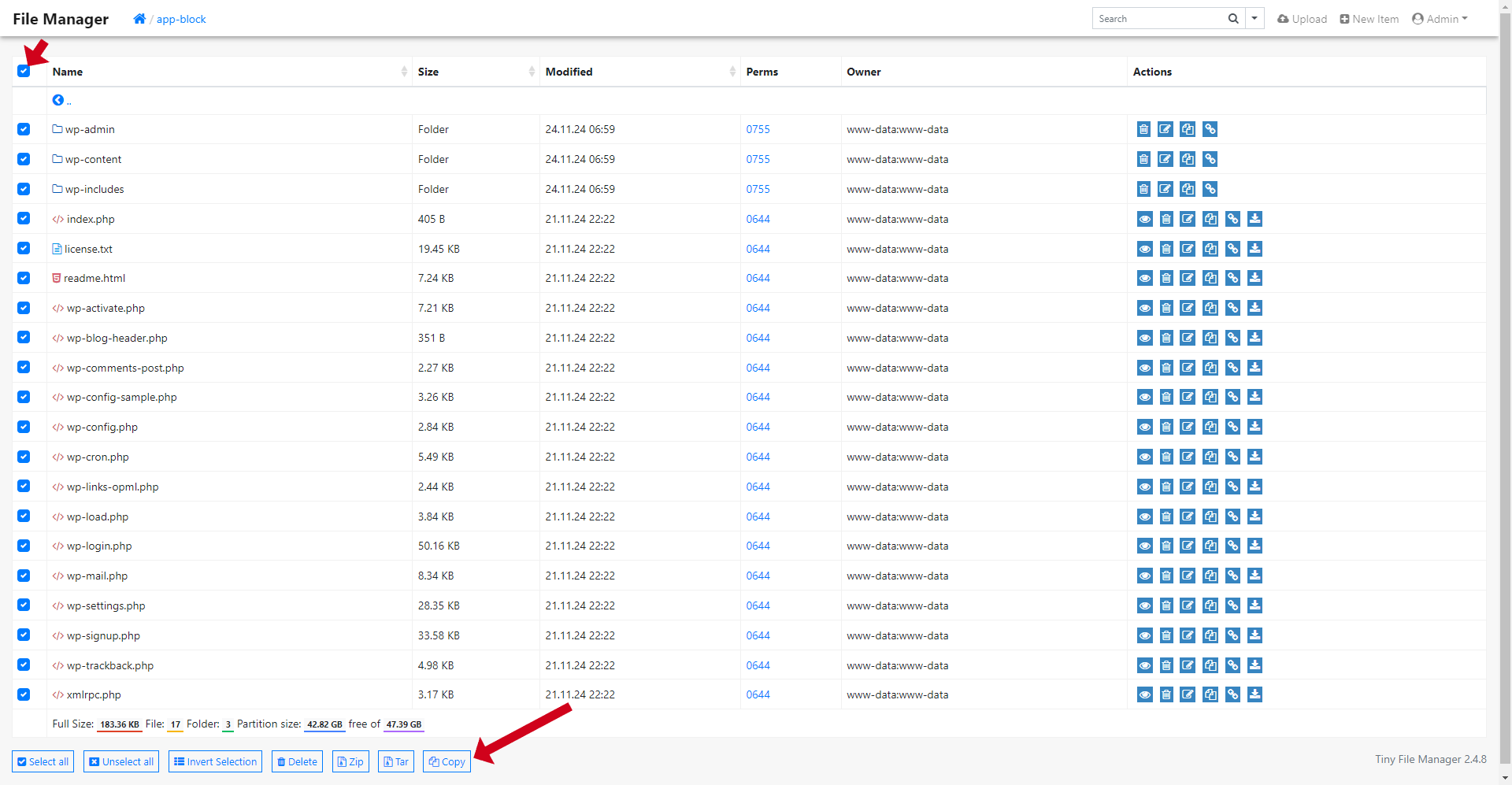Click inside the Search input field
Viewport: 1512px width, 785px height.
coord(1158,19)
